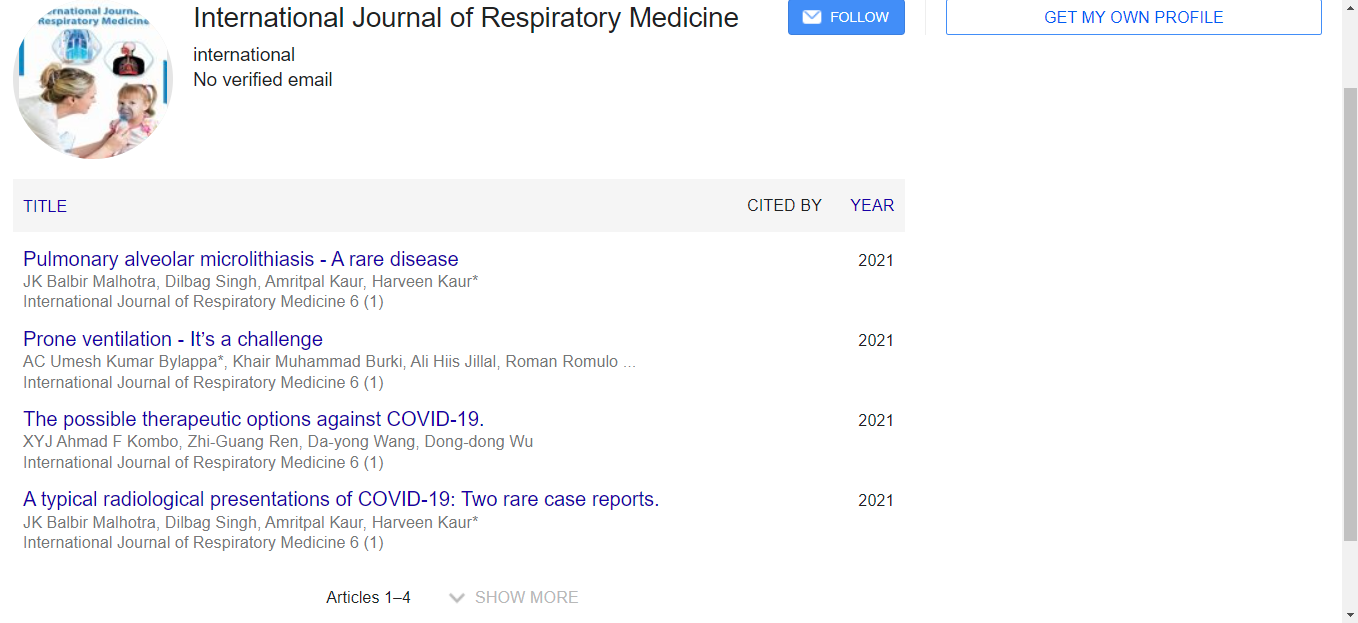Click the No verified email text

click(263, 80)
